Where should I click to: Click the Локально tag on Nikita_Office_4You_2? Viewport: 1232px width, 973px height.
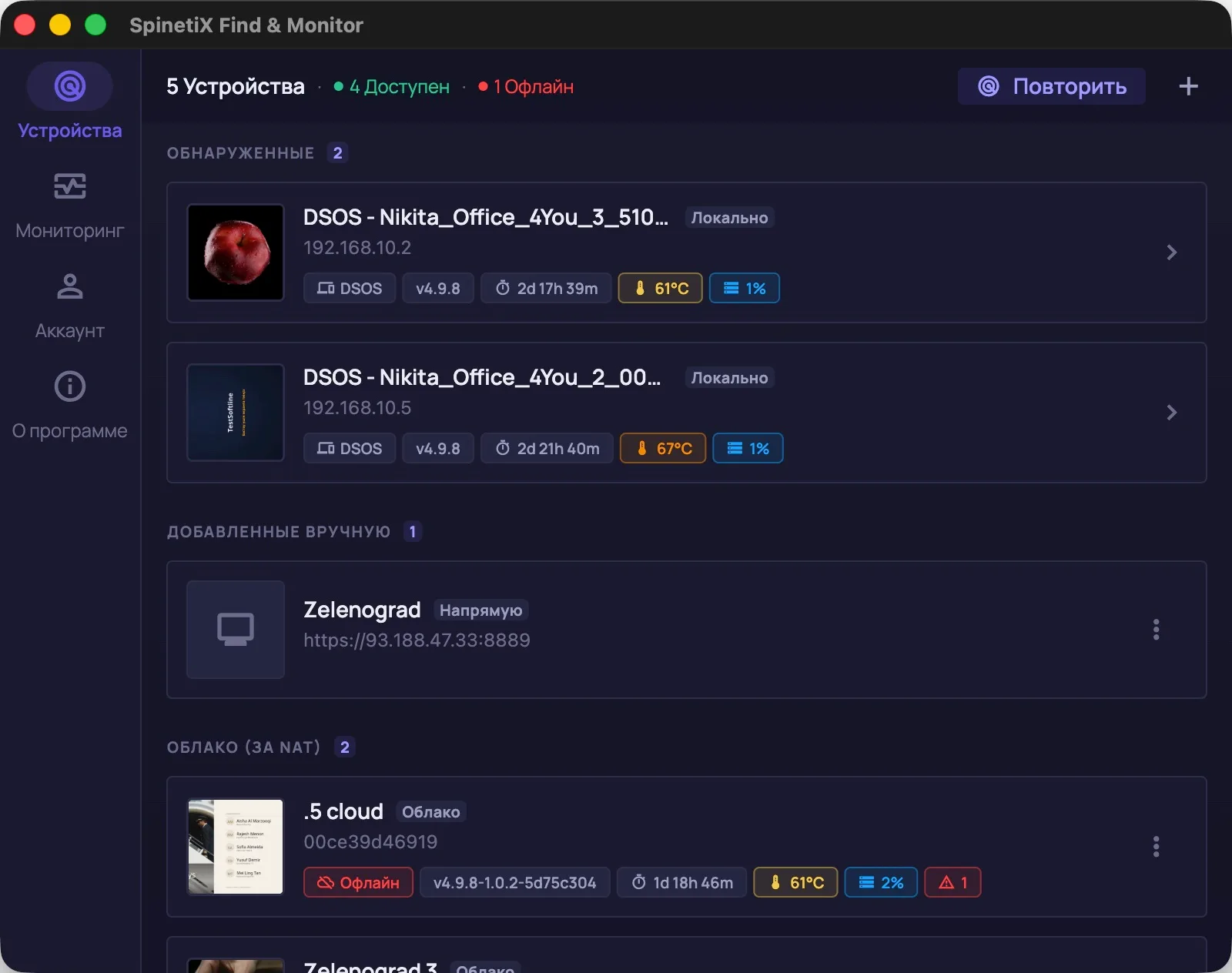click(729, 378)
